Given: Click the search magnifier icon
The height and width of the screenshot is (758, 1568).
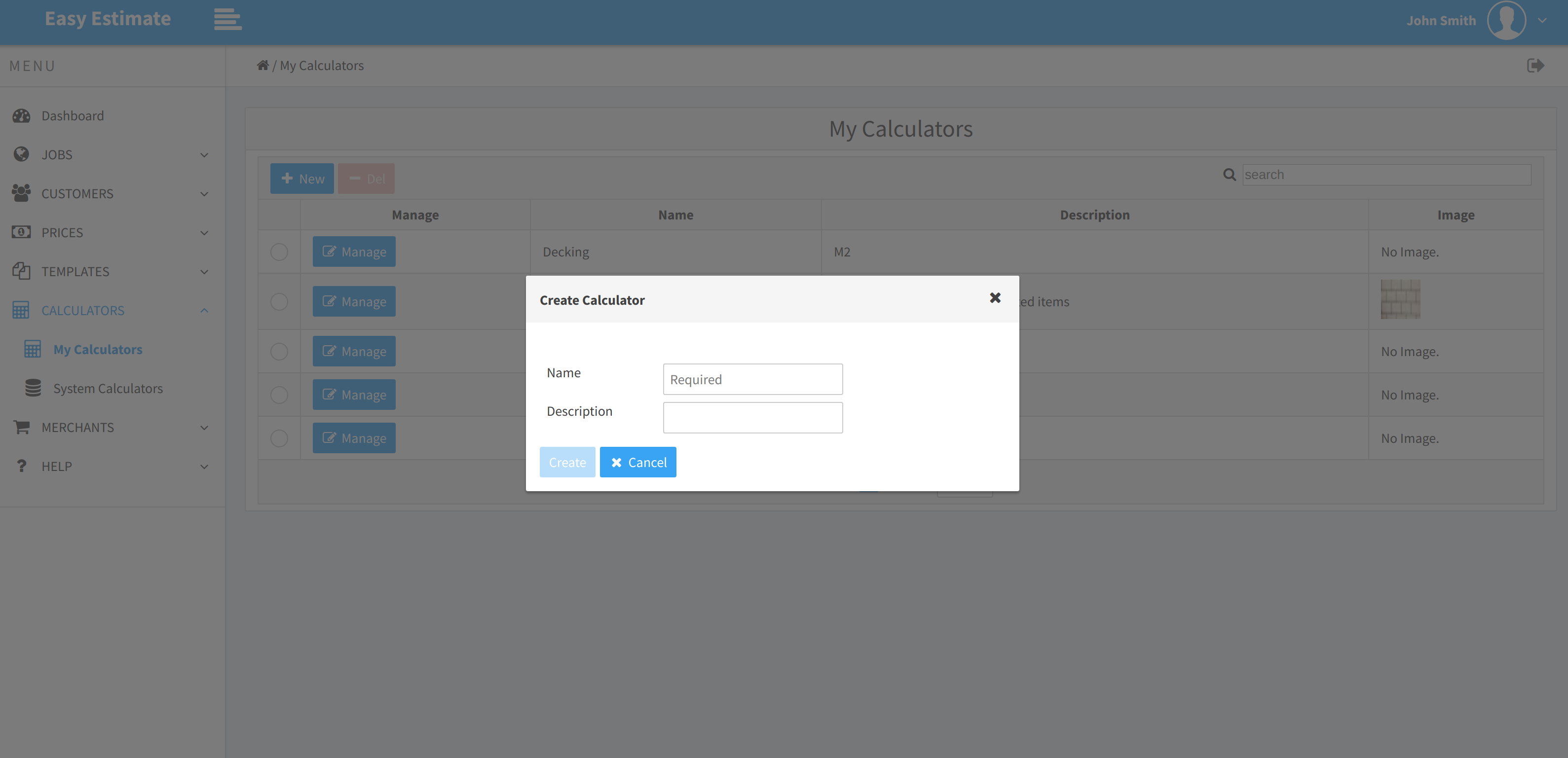Looking at the screenshot, I should tap(1230, 175).
